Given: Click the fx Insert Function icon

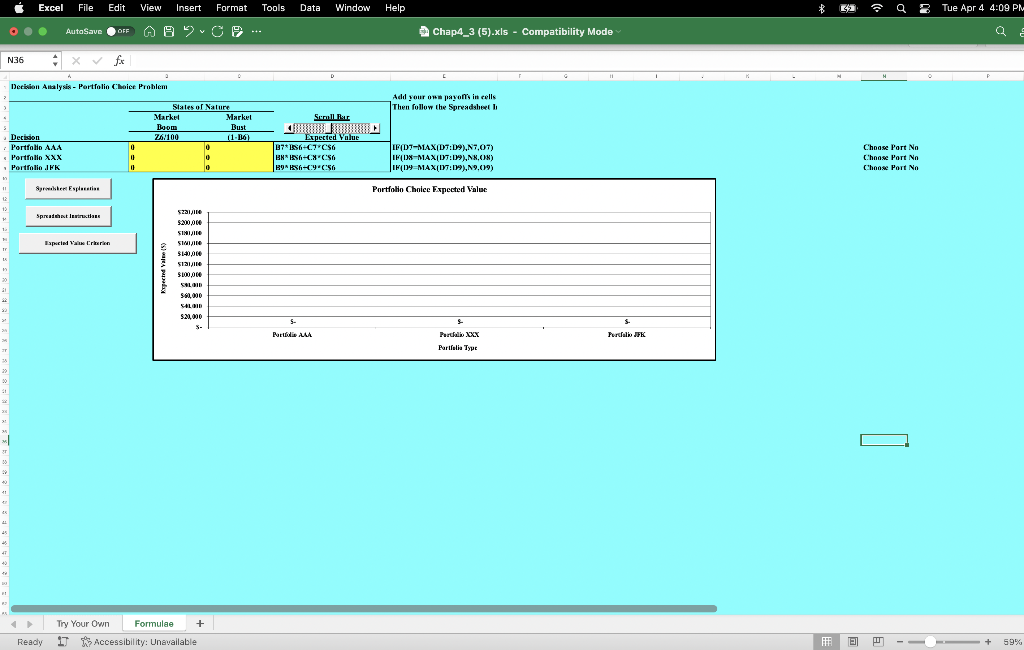Looking at the screenshot, I should click(119, 61).
